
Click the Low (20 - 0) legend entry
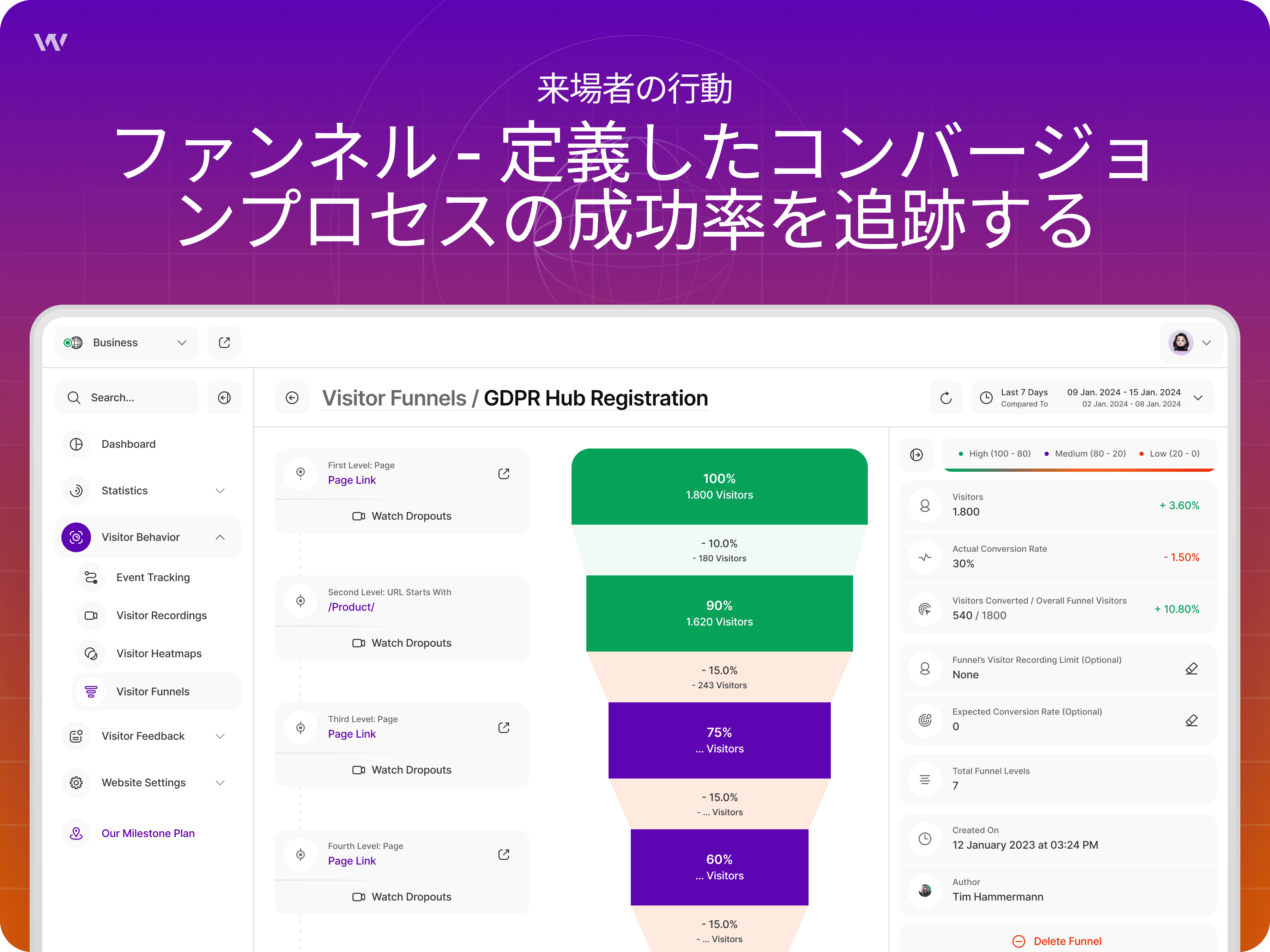pos(1169,453)
